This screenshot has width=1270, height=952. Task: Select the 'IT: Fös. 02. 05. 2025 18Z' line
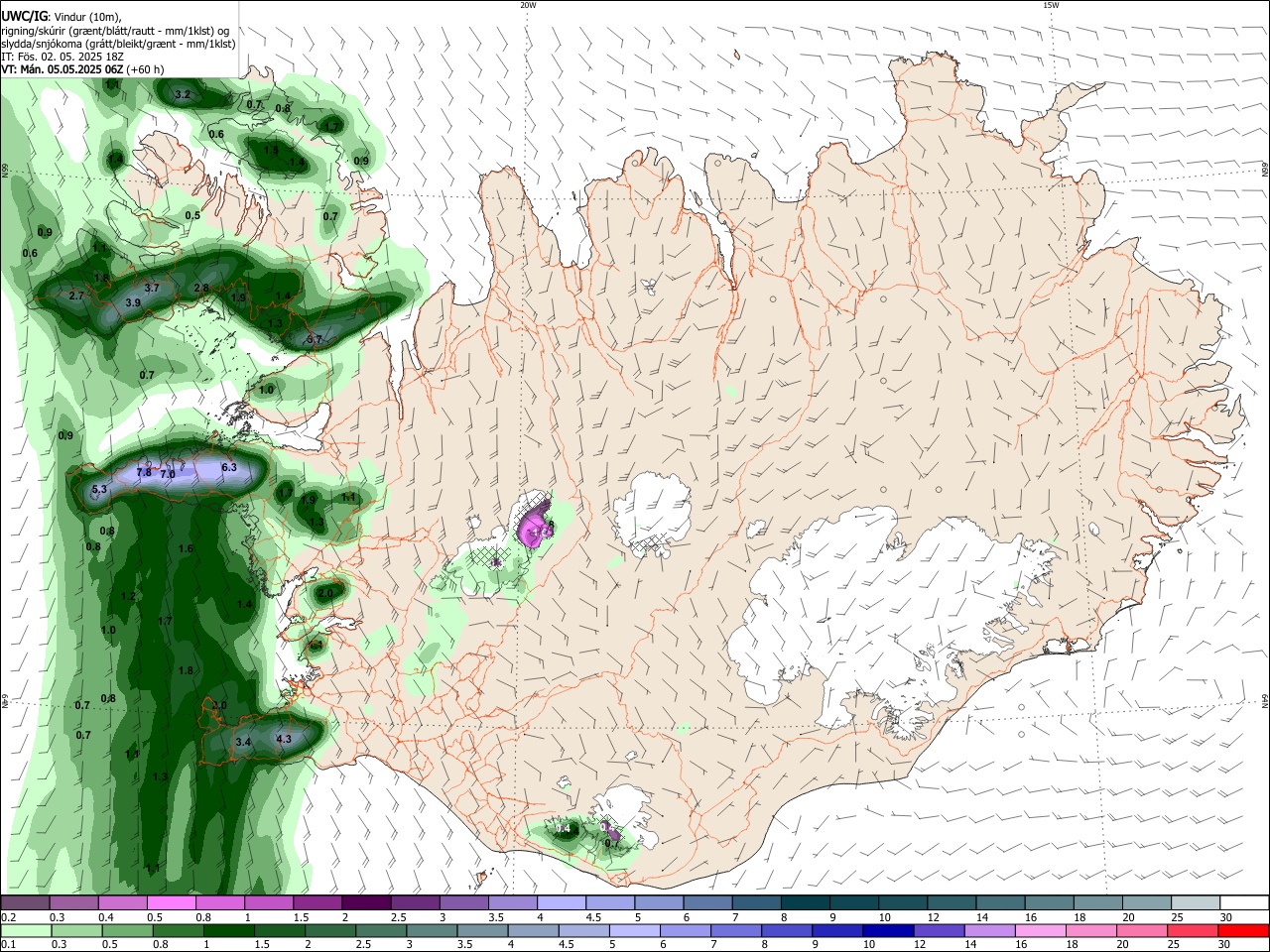(63, 57)
